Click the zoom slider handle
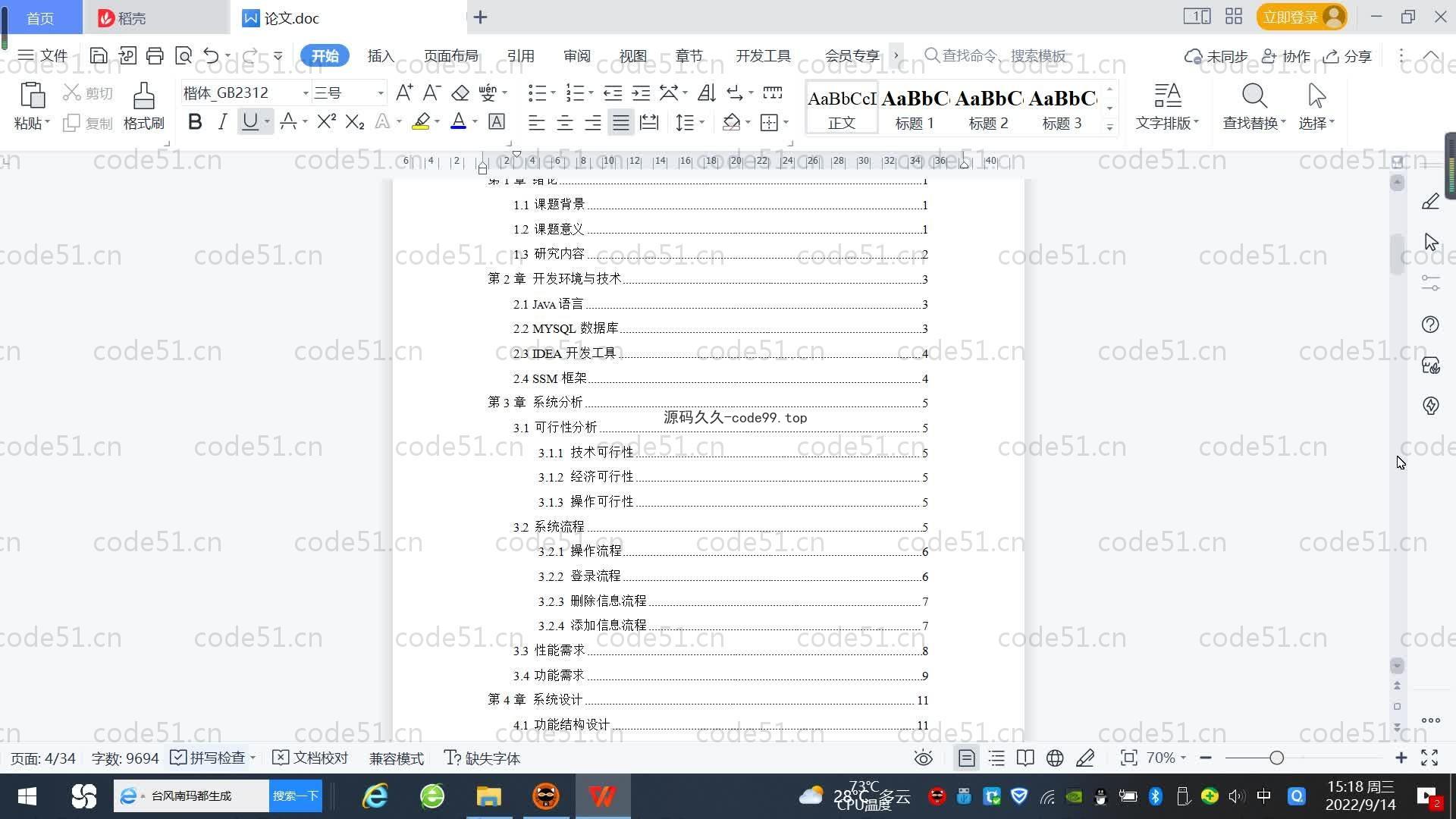 [1276, 758]
